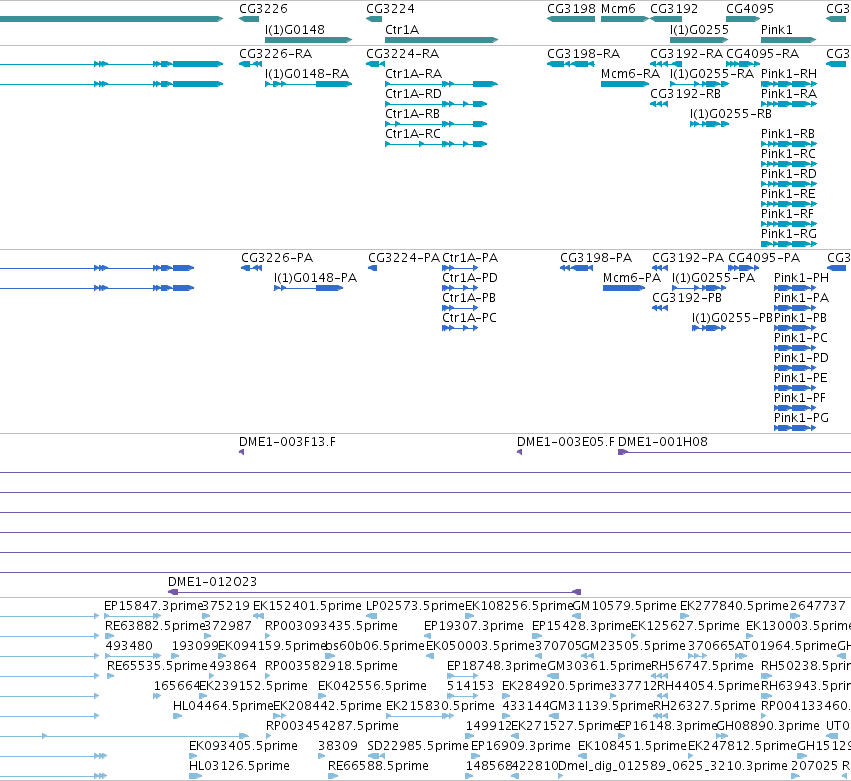Open protein Mcm6-PA
This screenshot has width=851, height=781.
[632, 278]
